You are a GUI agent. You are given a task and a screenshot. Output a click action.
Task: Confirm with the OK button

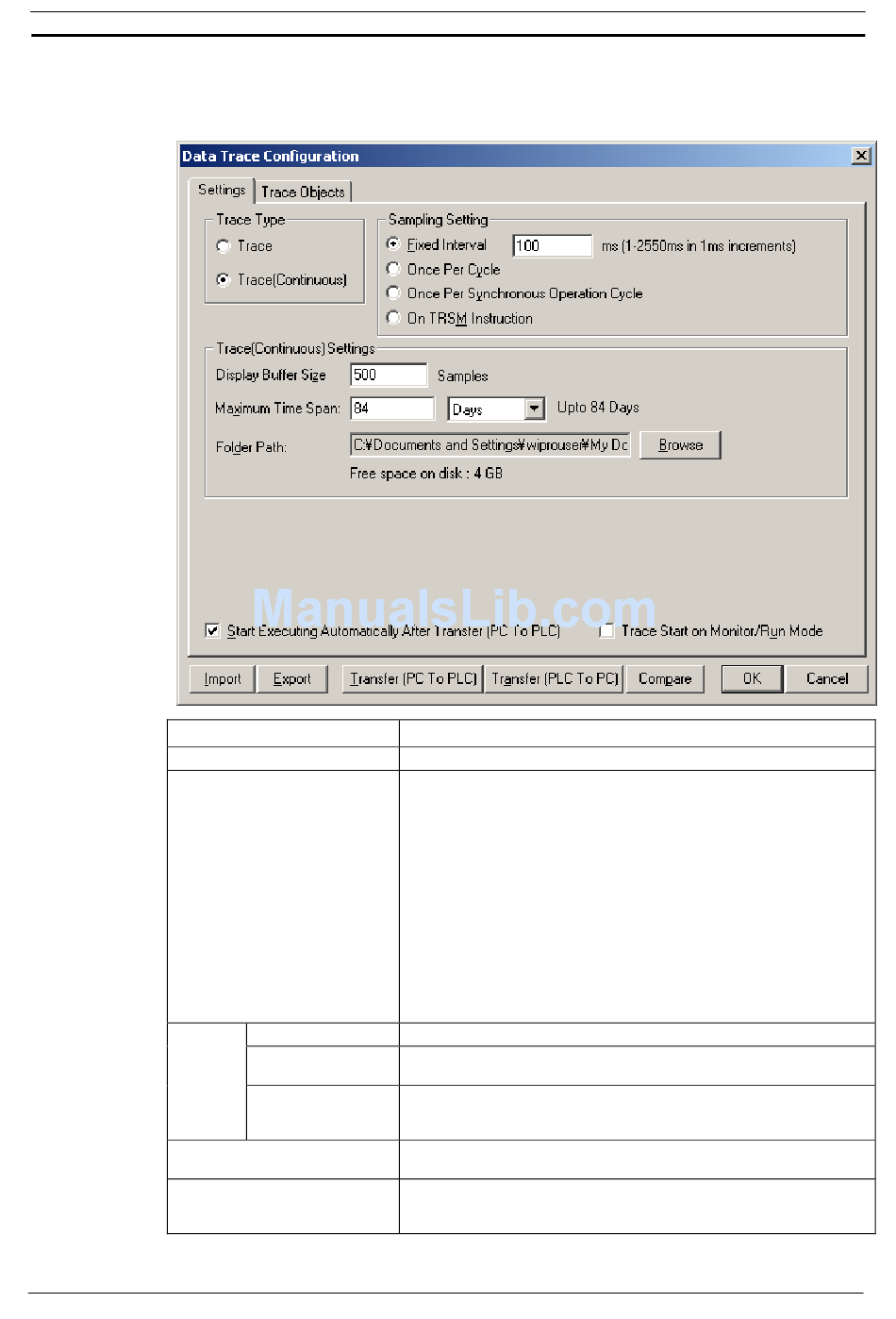[752, 679]
